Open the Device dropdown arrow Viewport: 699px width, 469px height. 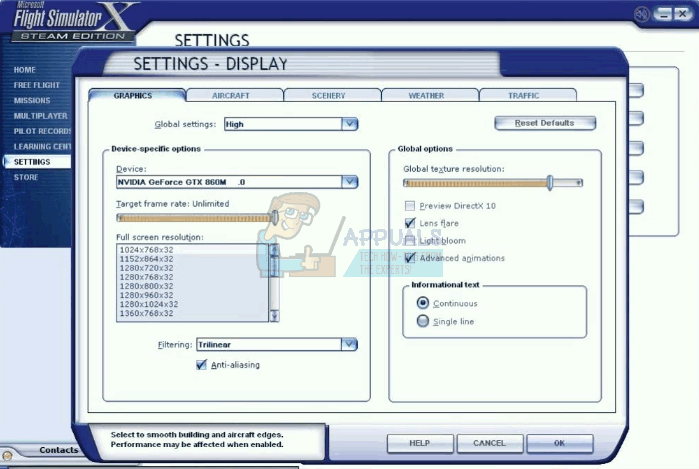[350, 182]
